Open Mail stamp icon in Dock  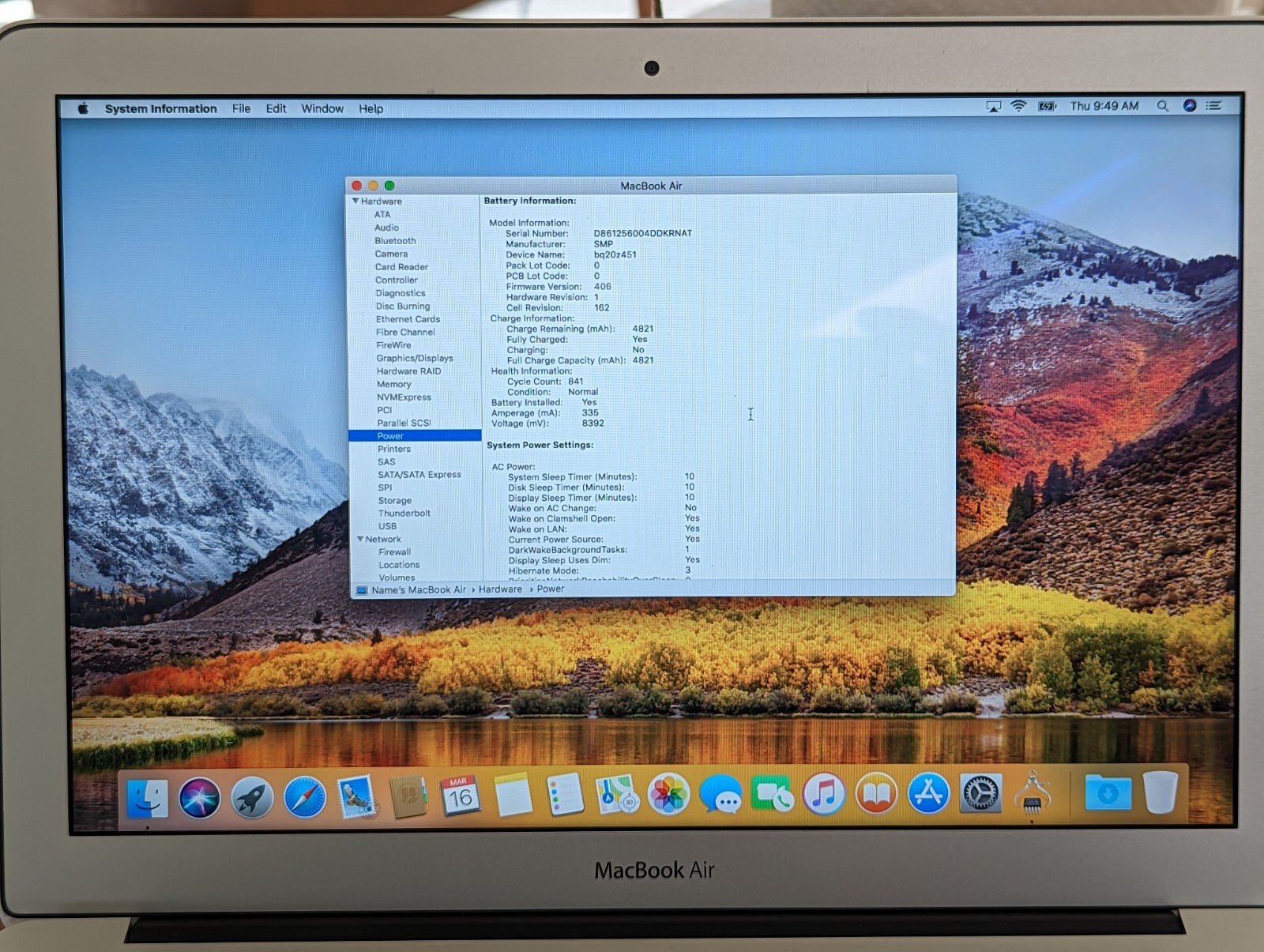(357, 796)
